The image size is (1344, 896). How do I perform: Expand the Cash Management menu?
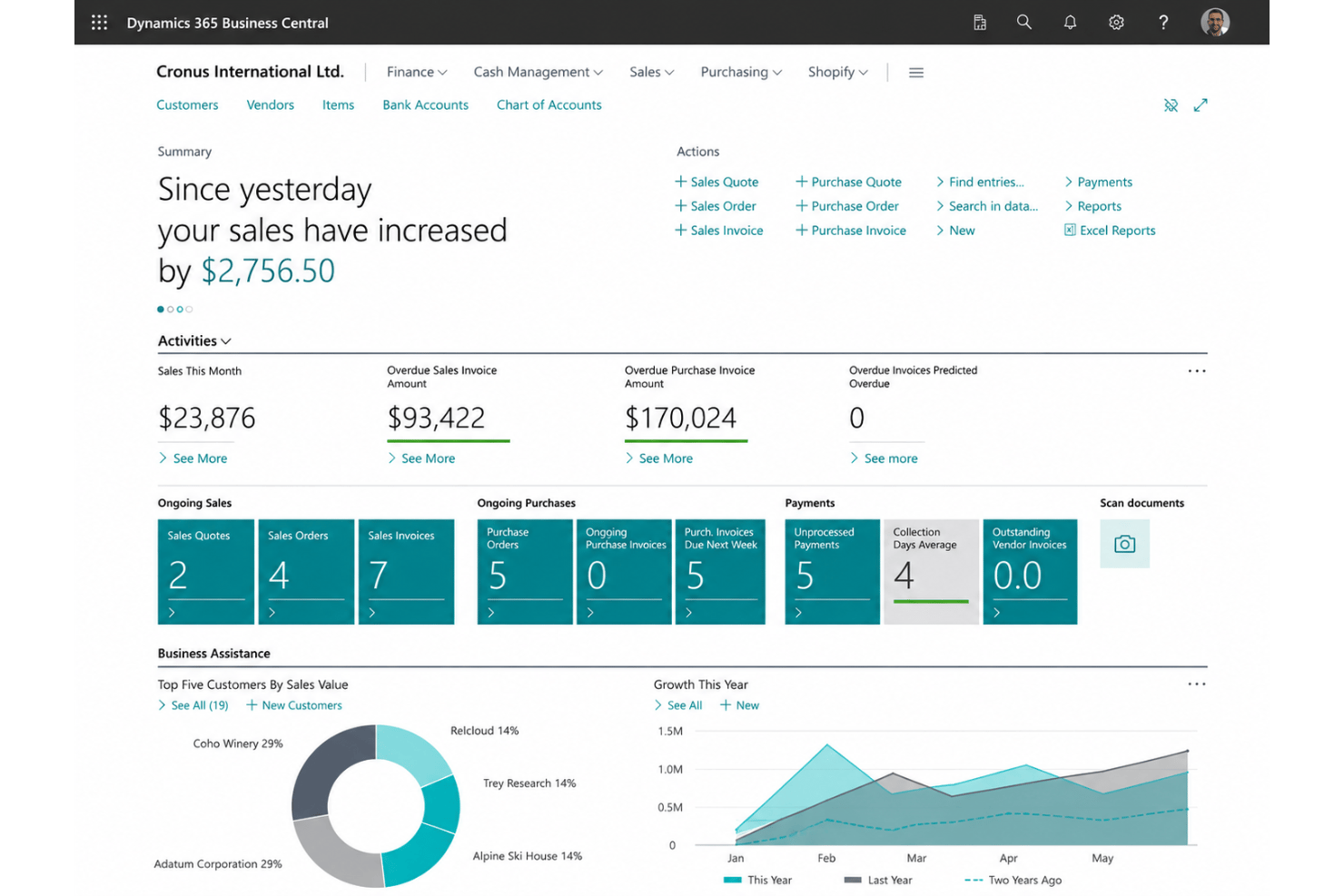coord(538,72)
